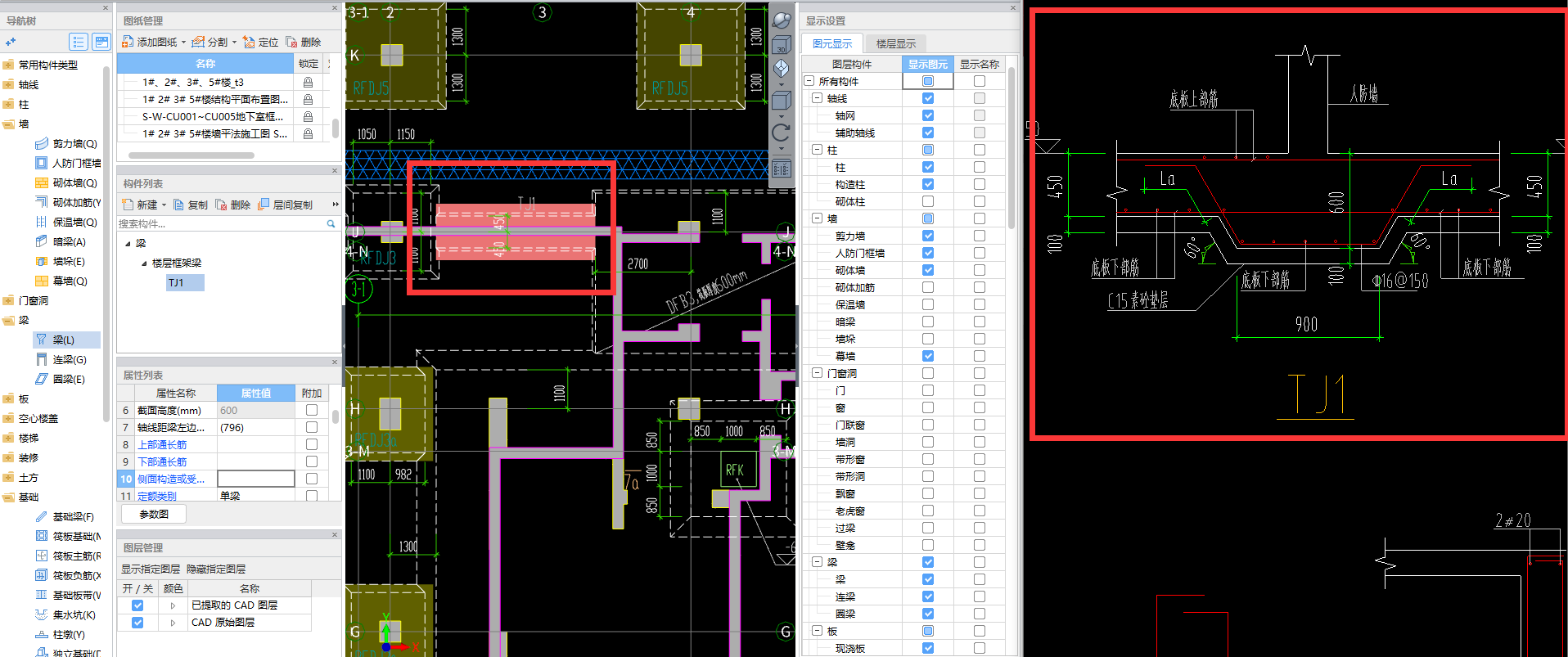Switch navigation tree to list view icon
This screenshot has width=1568, height=657.
coord(79,42)
